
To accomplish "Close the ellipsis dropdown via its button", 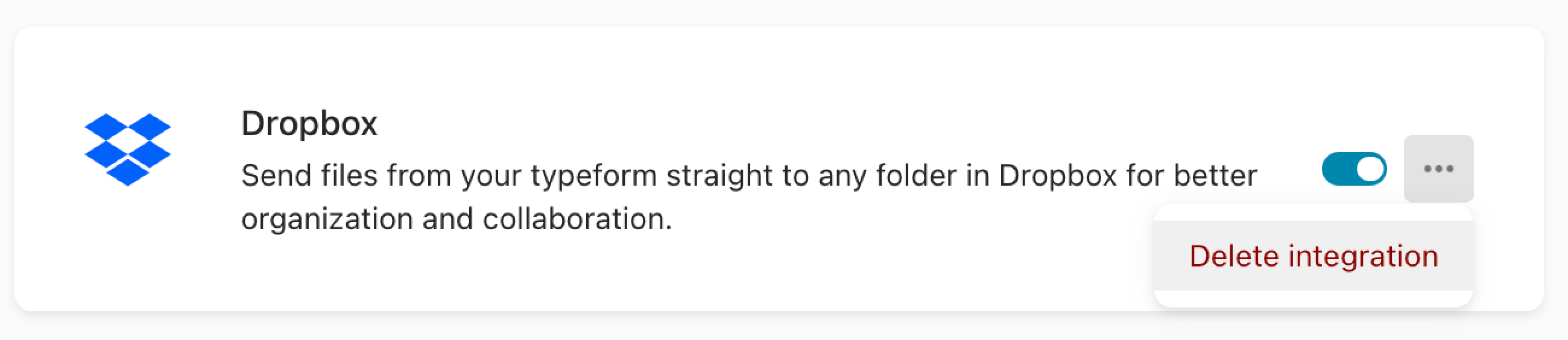I will (1438, 168).
